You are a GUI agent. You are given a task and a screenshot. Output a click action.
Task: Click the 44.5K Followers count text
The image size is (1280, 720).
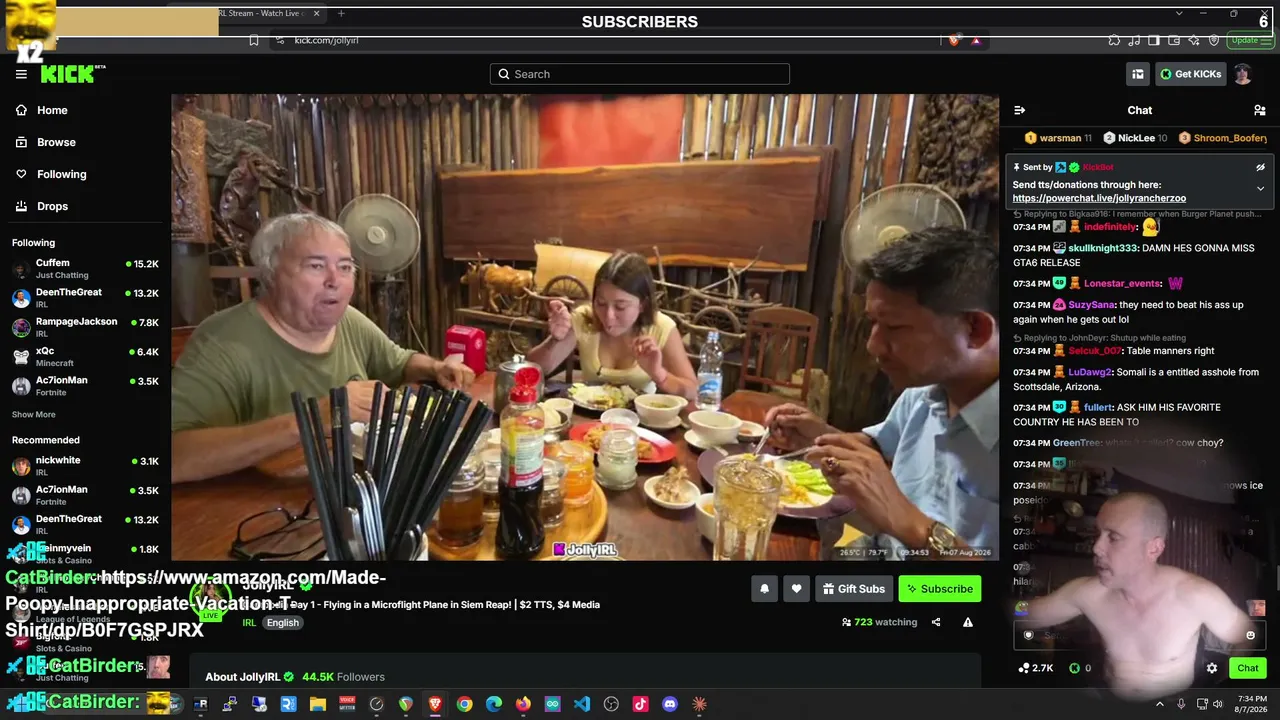[x=343, y=677]
